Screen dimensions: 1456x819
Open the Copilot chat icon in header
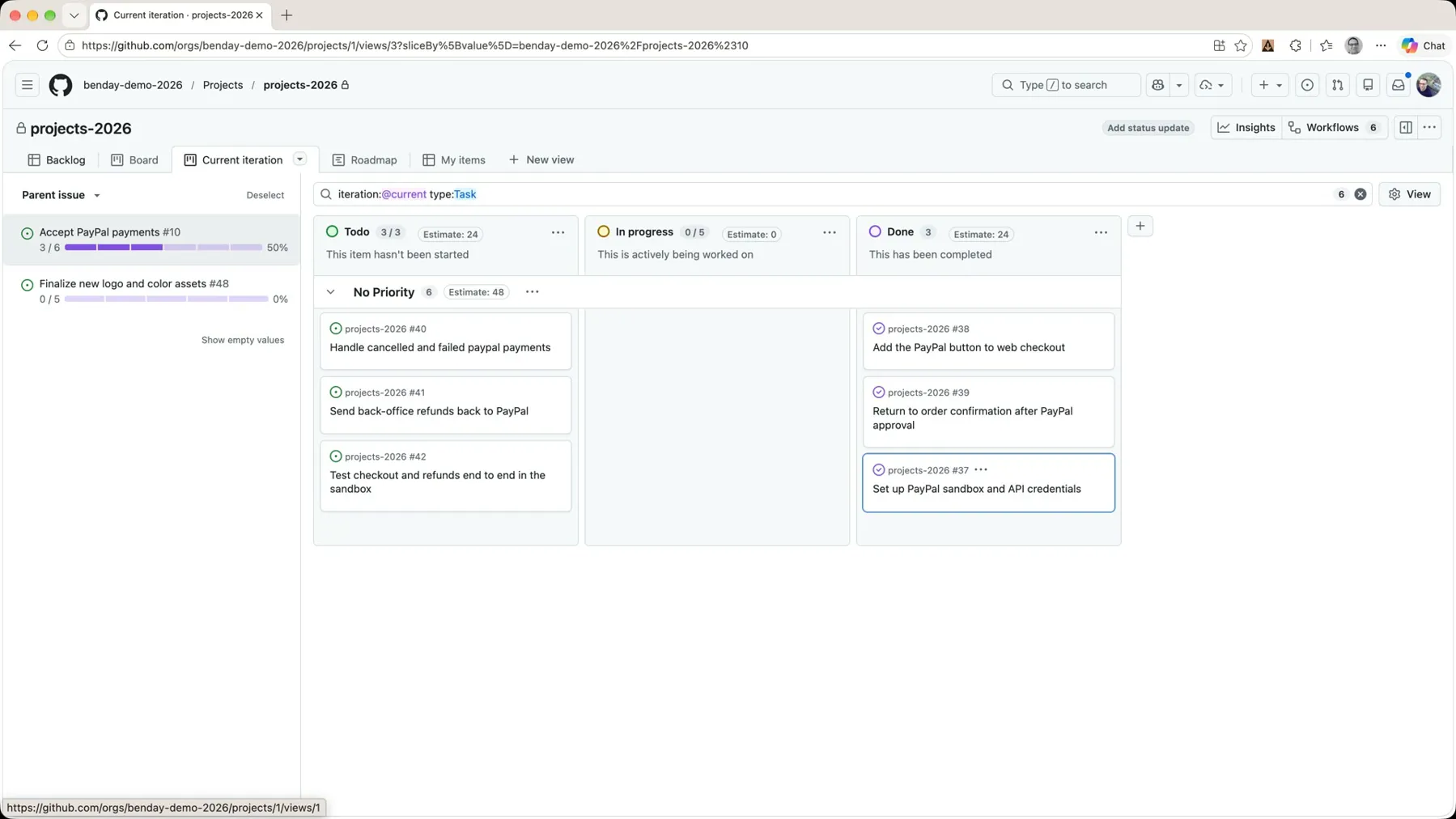tap(1158, 85)
